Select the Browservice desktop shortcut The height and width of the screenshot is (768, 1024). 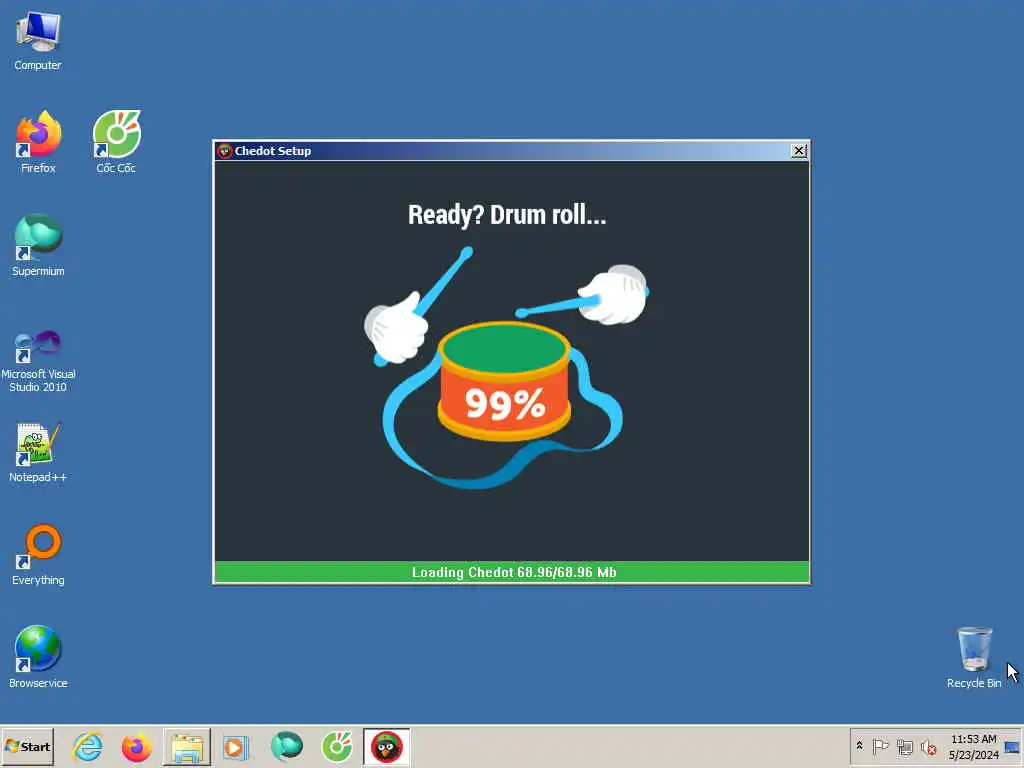click(x=38, y=657)
